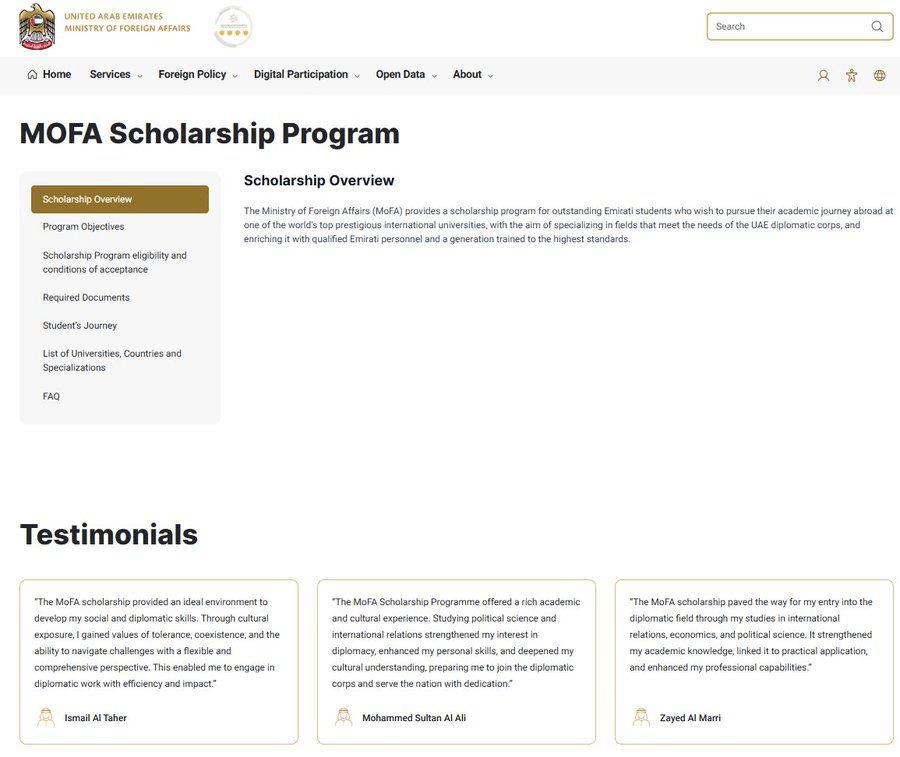This screenshot has height=757, width=900.
Task: Open Required Documents sidebar item
Action: point(86,297)
